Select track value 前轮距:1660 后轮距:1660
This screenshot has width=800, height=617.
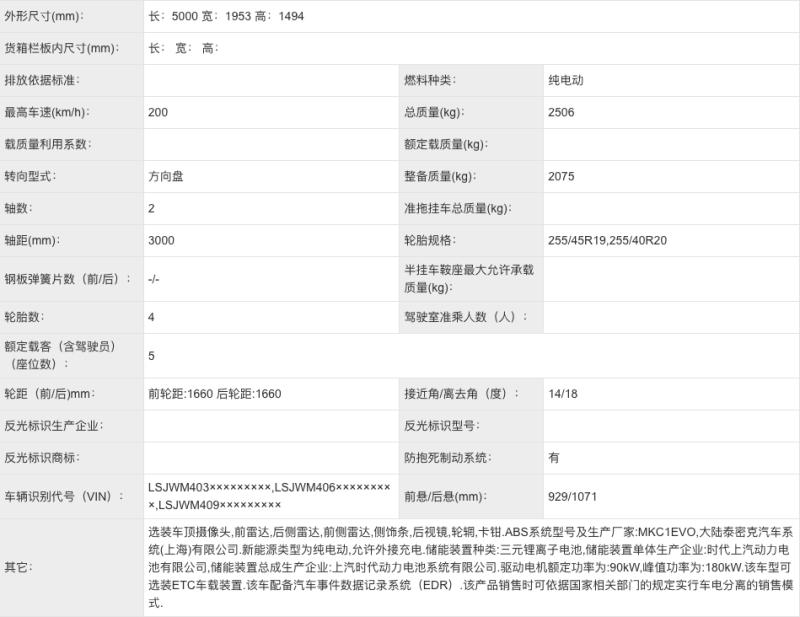[215, 394]
